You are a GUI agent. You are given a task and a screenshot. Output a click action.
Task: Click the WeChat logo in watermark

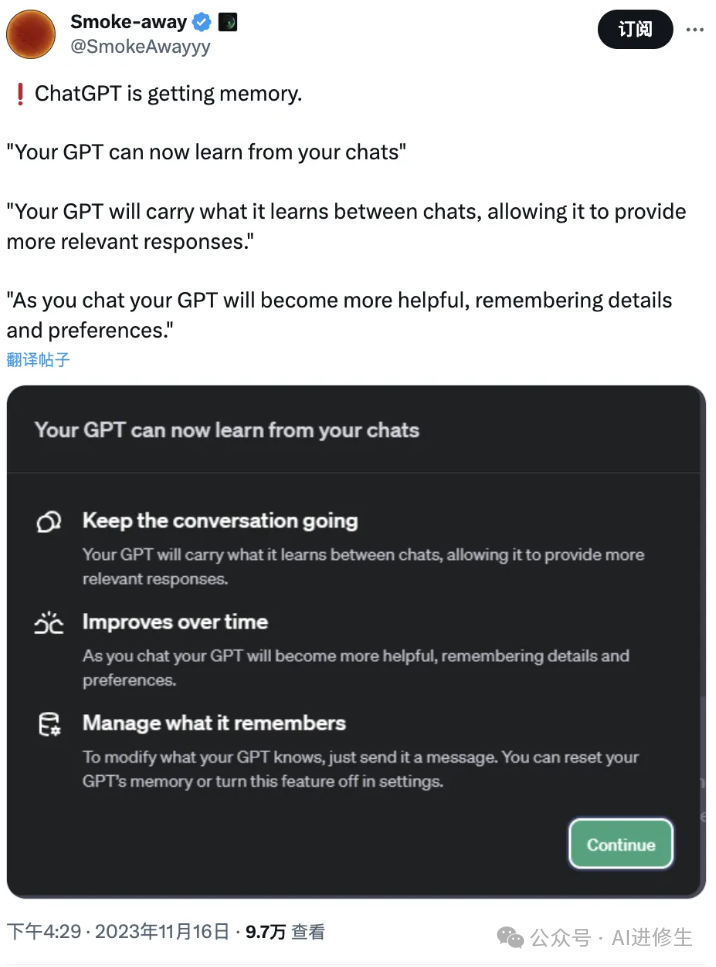point(510,938)
